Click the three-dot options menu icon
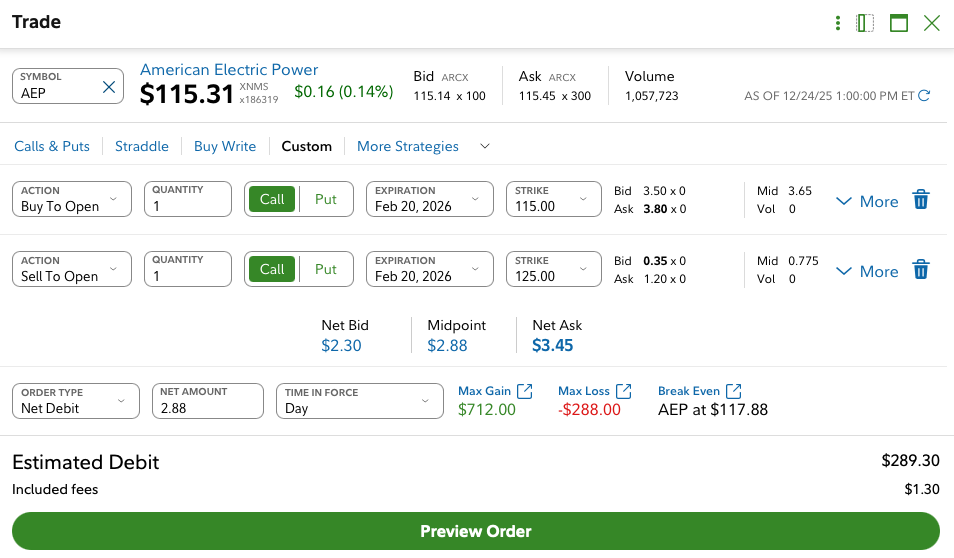This screenshot has height=558, width=954. [x=838, y=23]
